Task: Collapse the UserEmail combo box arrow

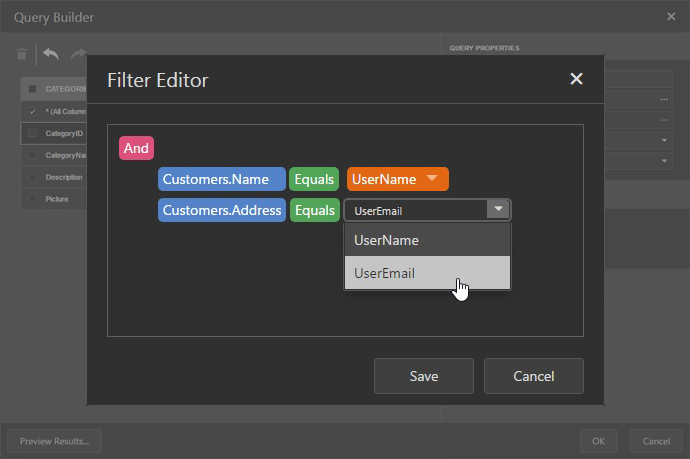Action: (498, 209)
